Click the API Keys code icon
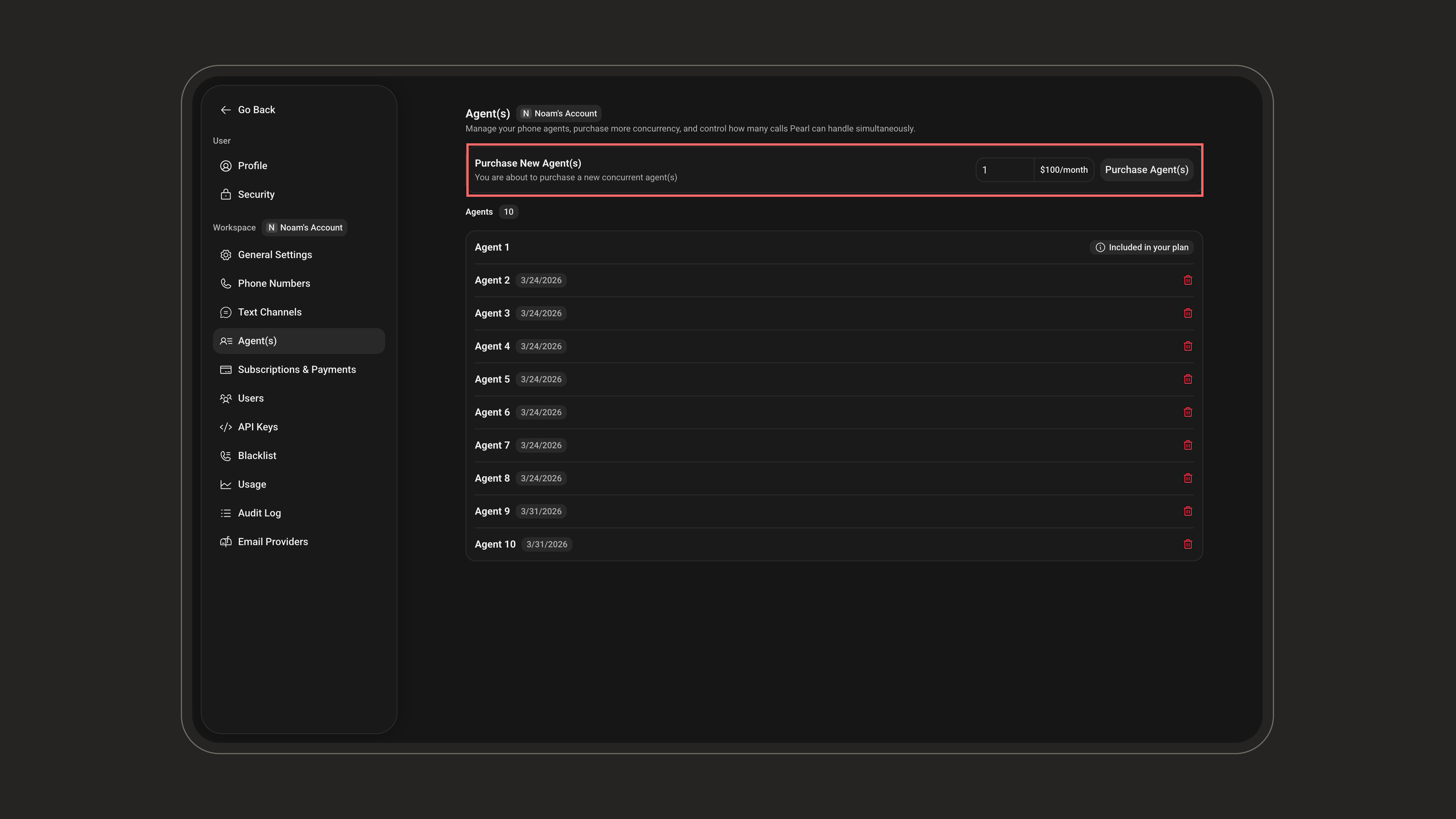The height and width of the screenshot is (819, 1456). tap(226, 427)
